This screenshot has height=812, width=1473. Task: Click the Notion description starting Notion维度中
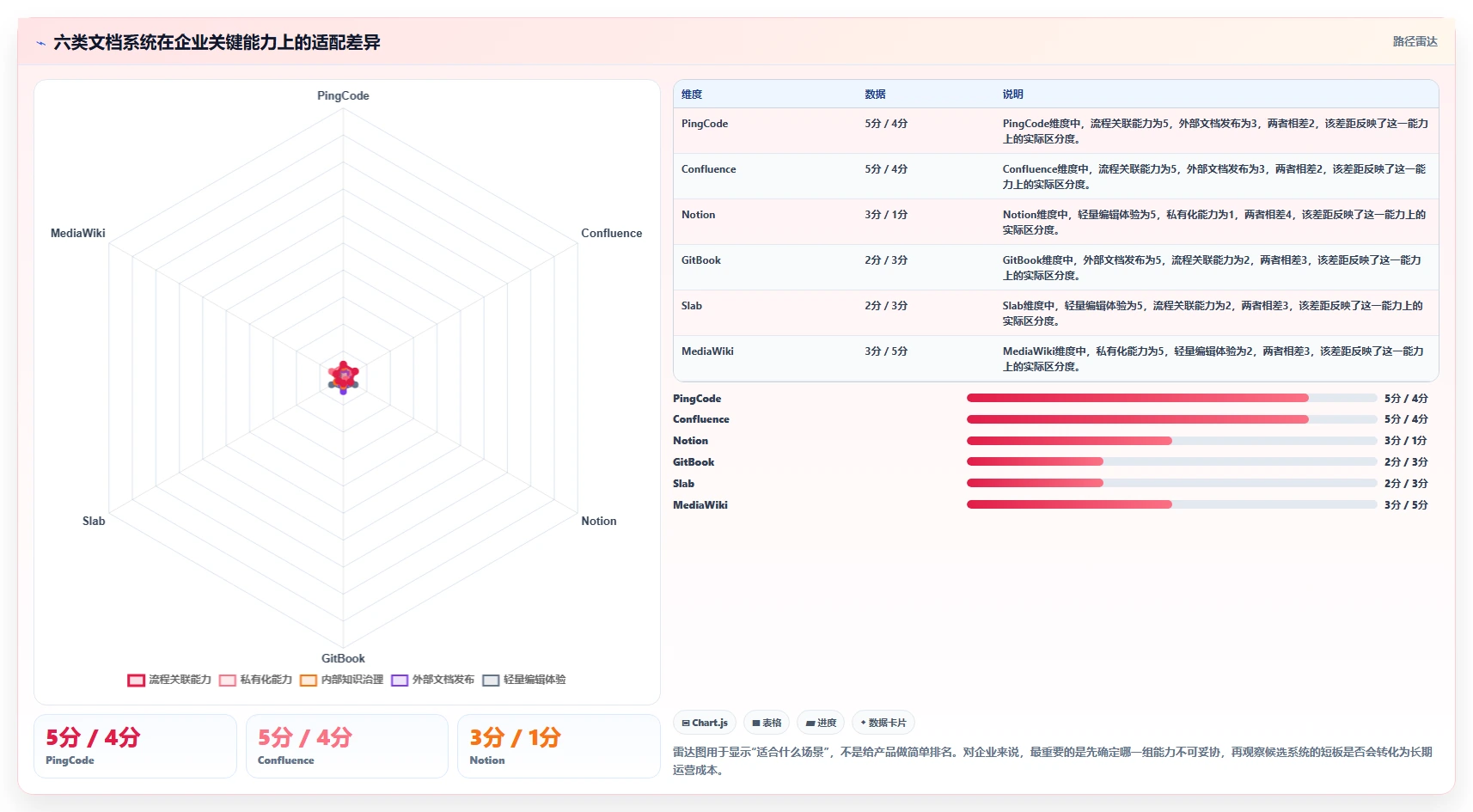pos(1213,222)
